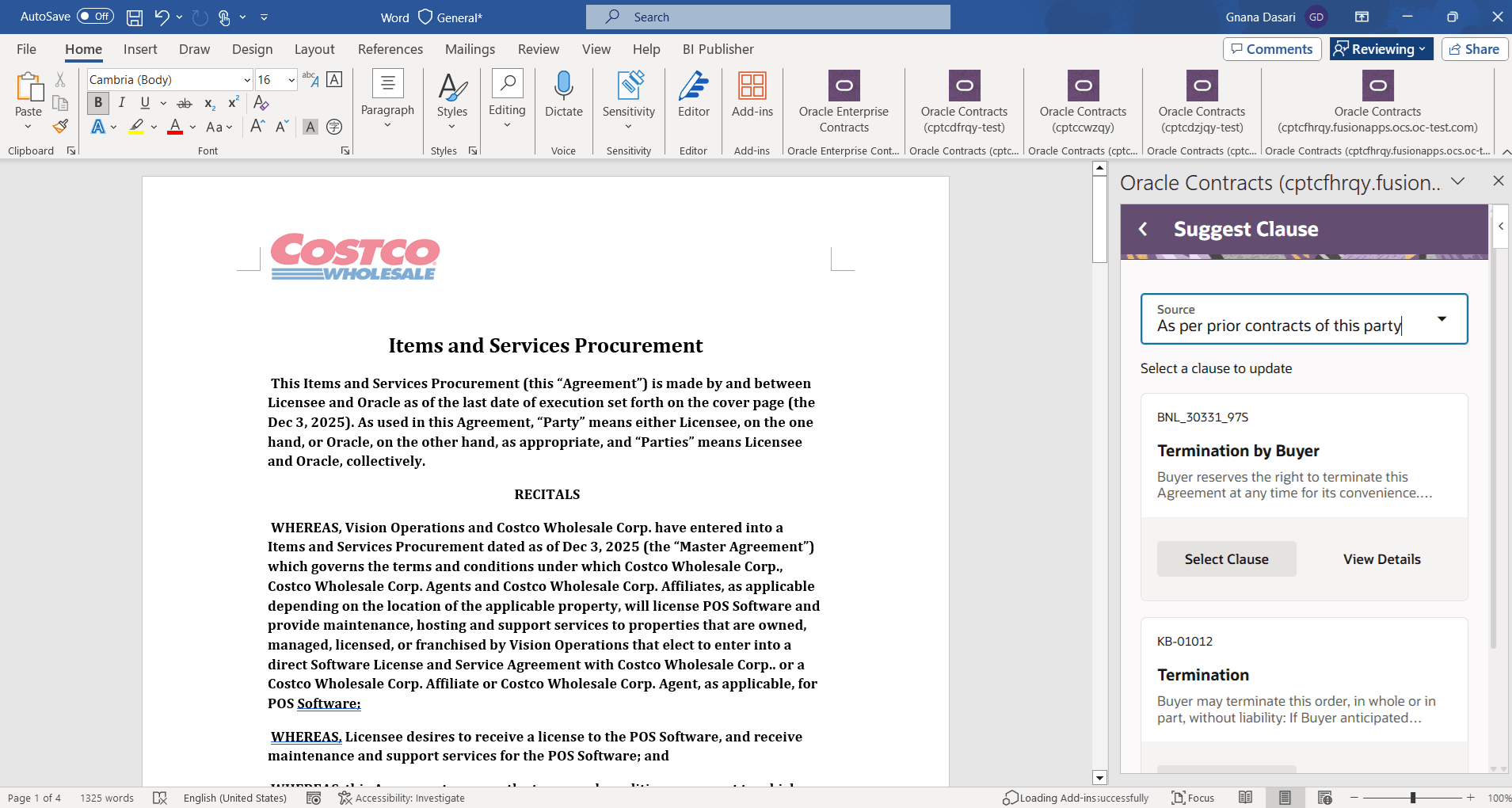Increase font size with Grow Font
The image size is (1512, 808).
tap(257, 127)
